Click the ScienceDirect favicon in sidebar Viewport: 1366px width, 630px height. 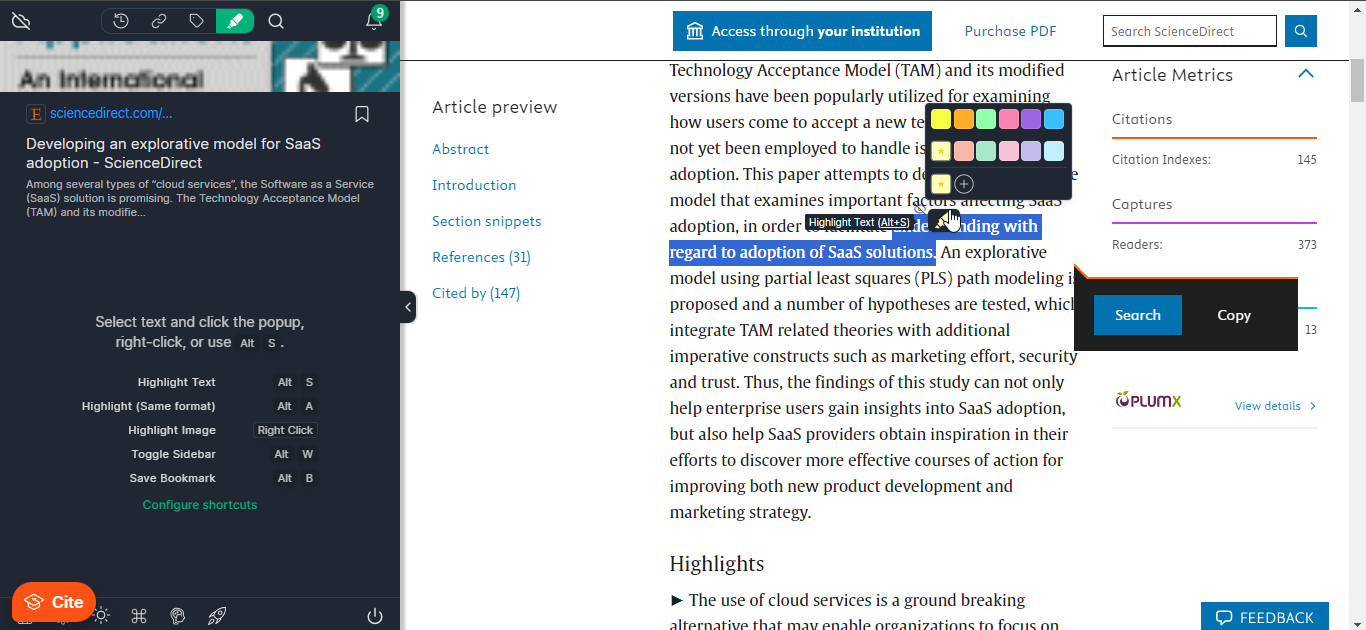tap(35, 114)
